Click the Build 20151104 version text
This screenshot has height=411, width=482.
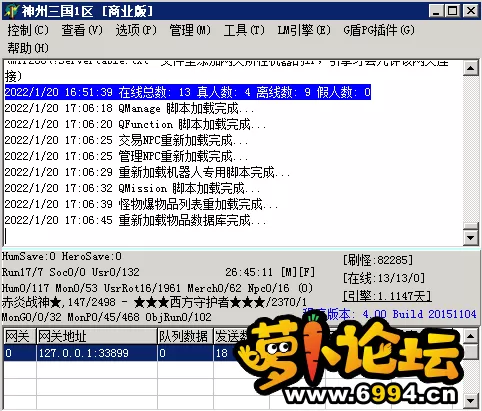pyautogui.click(x=434, y=314)
